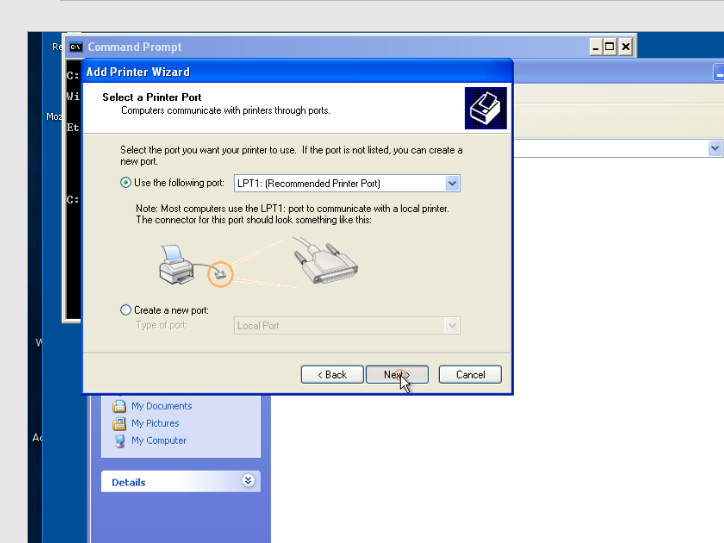
Task: Open the dropdown arrow at right window edge
Action: coord(715,148)
